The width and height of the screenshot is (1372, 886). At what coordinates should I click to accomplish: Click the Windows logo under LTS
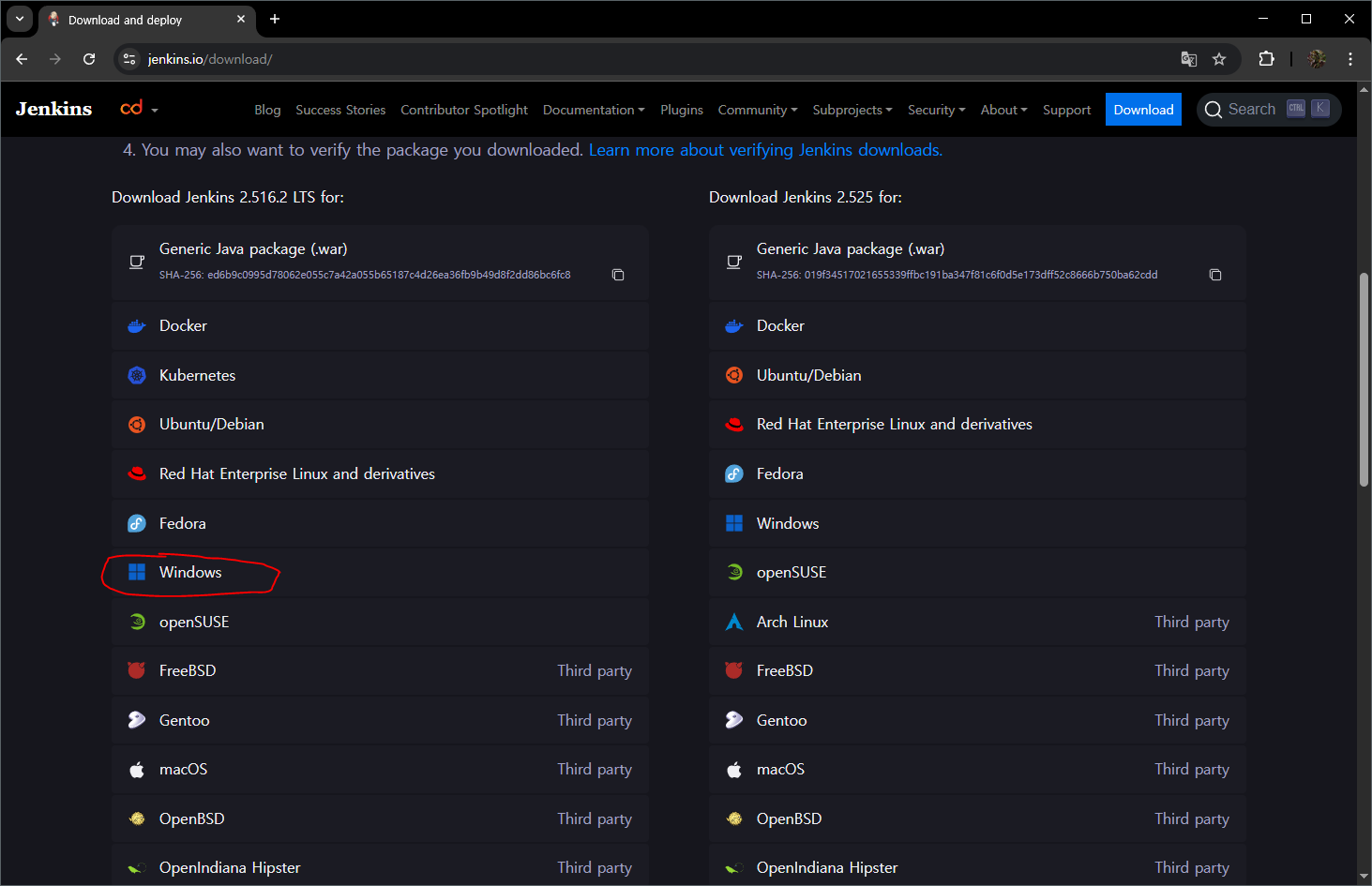137,572
